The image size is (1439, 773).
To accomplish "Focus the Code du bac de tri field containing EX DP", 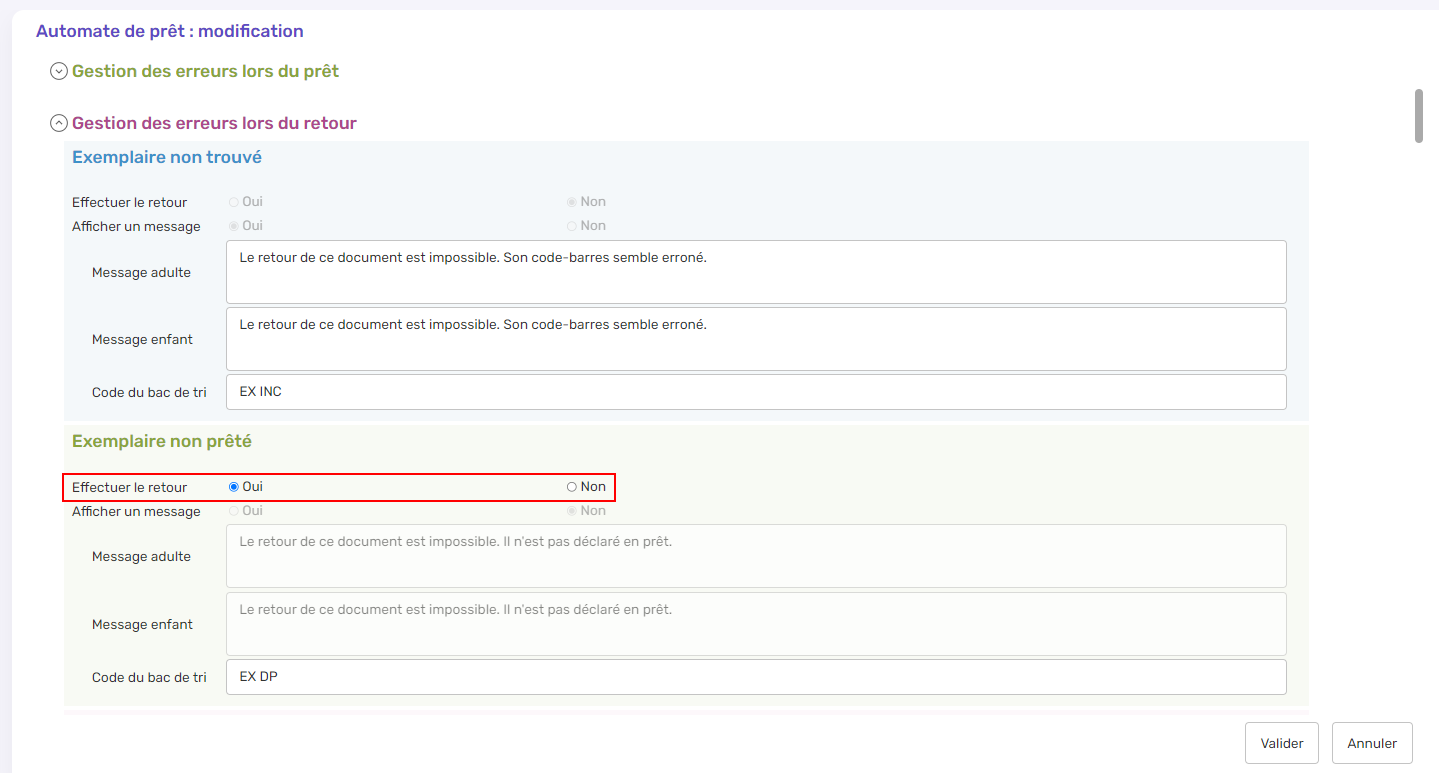I will pos(755,677).
